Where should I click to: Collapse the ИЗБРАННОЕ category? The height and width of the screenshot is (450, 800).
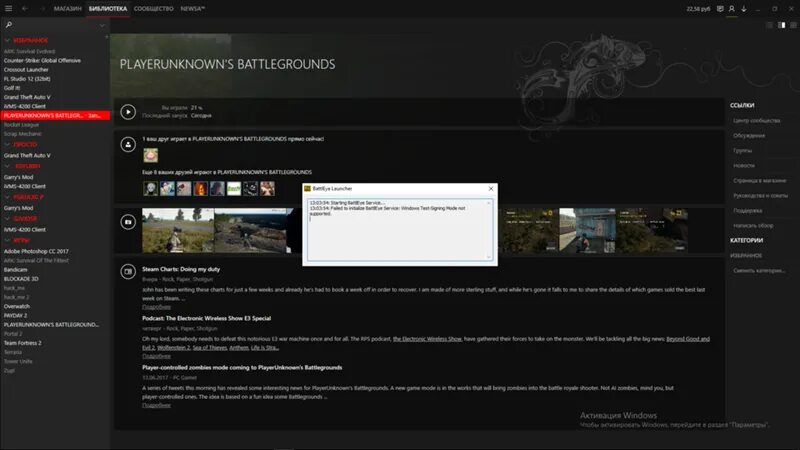pos(7,40)
